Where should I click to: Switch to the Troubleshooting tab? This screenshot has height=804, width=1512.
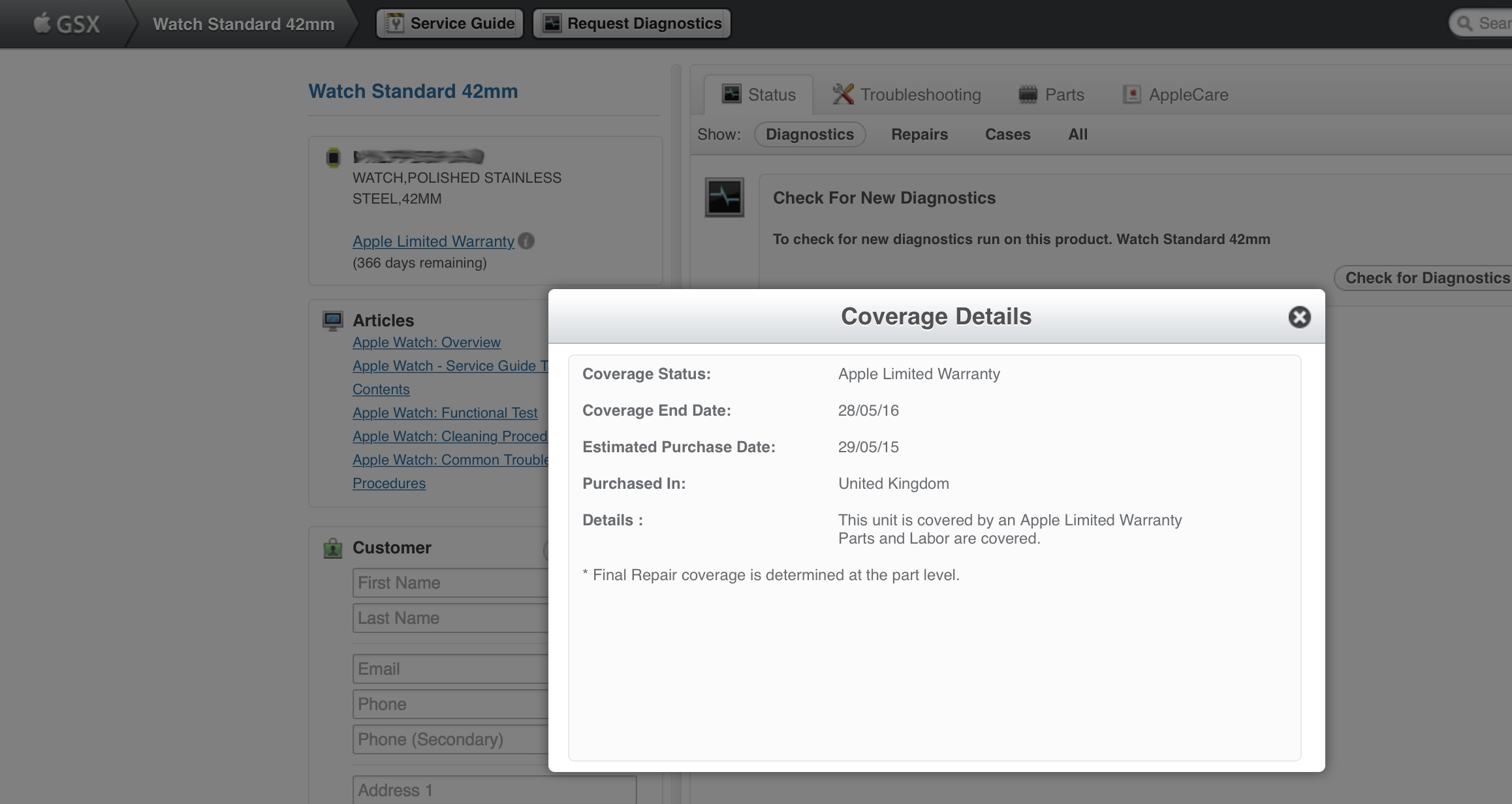coord(907,95)
